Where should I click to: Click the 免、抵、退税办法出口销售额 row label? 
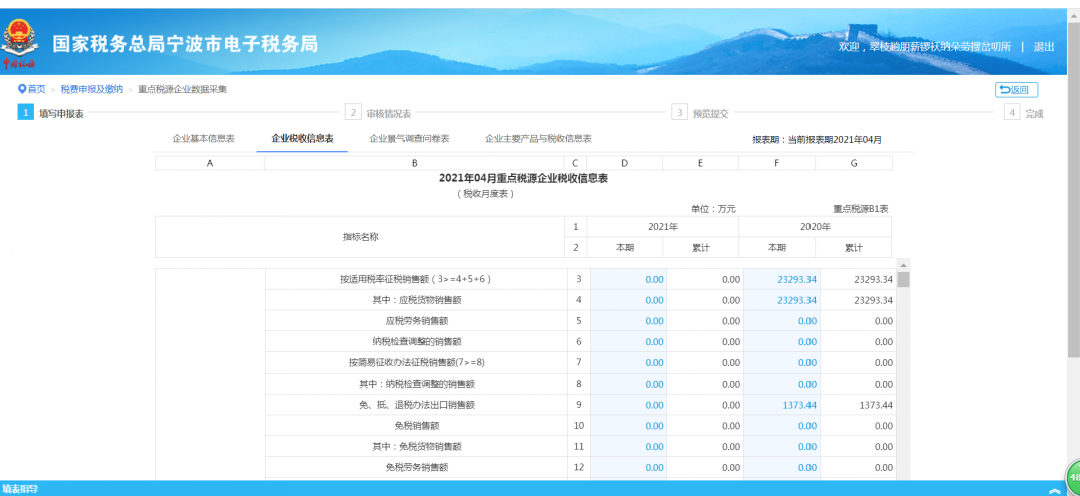click(417, 405)
